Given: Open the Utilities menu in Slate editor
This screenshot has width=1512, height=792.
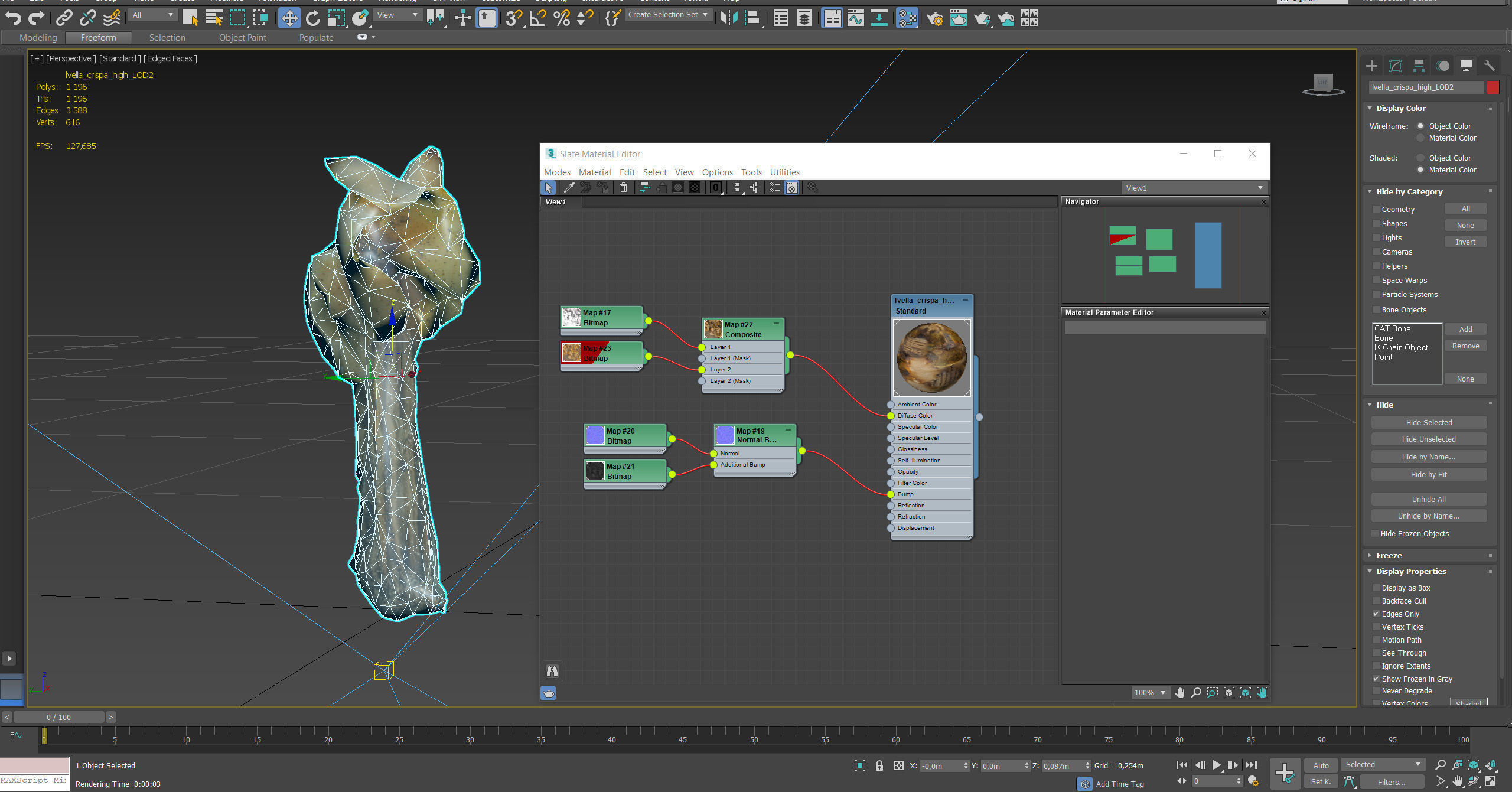Looking at the screenshot, I should tap(784, 172).
